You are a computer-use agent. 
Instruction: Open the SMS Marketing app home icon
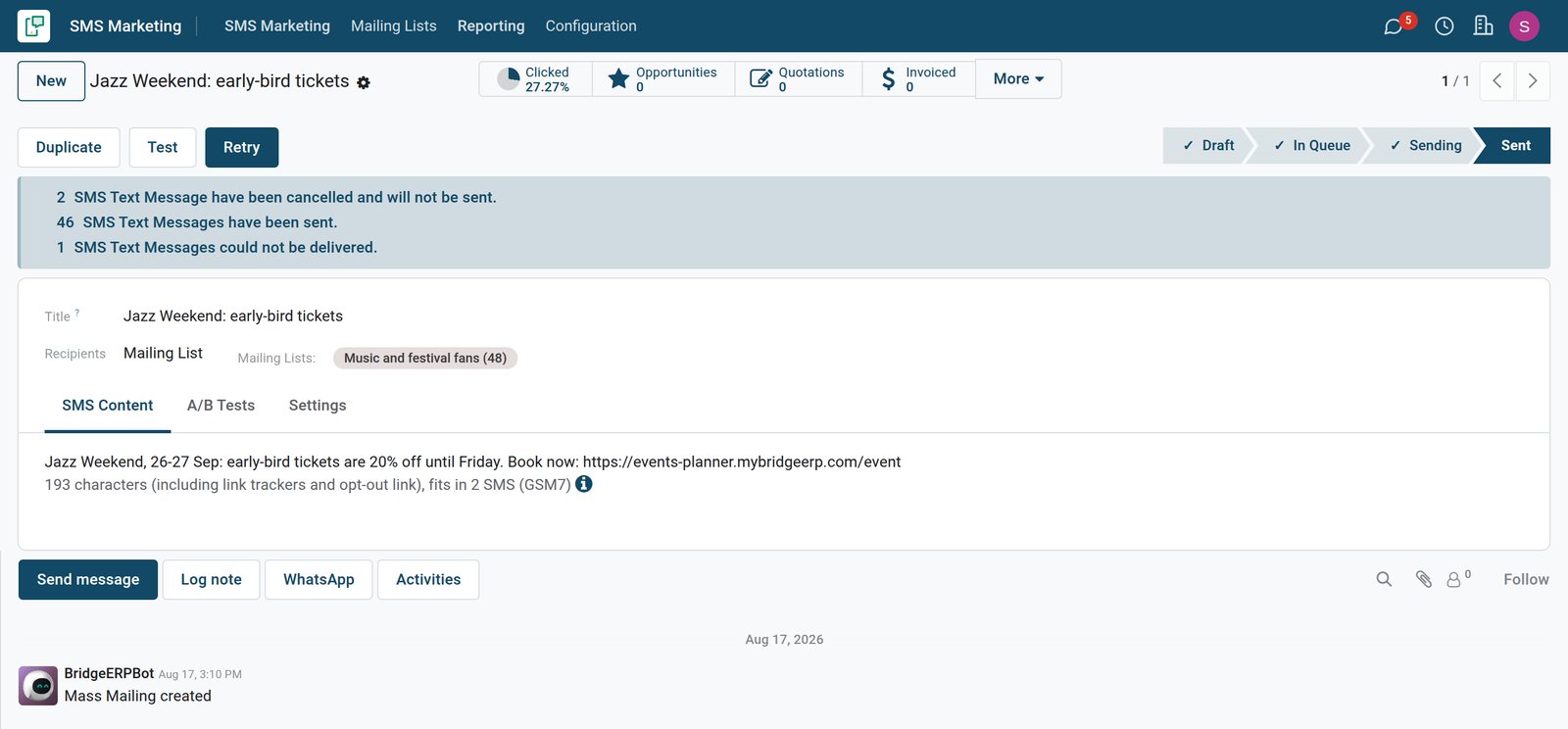(x=33, y=25)
